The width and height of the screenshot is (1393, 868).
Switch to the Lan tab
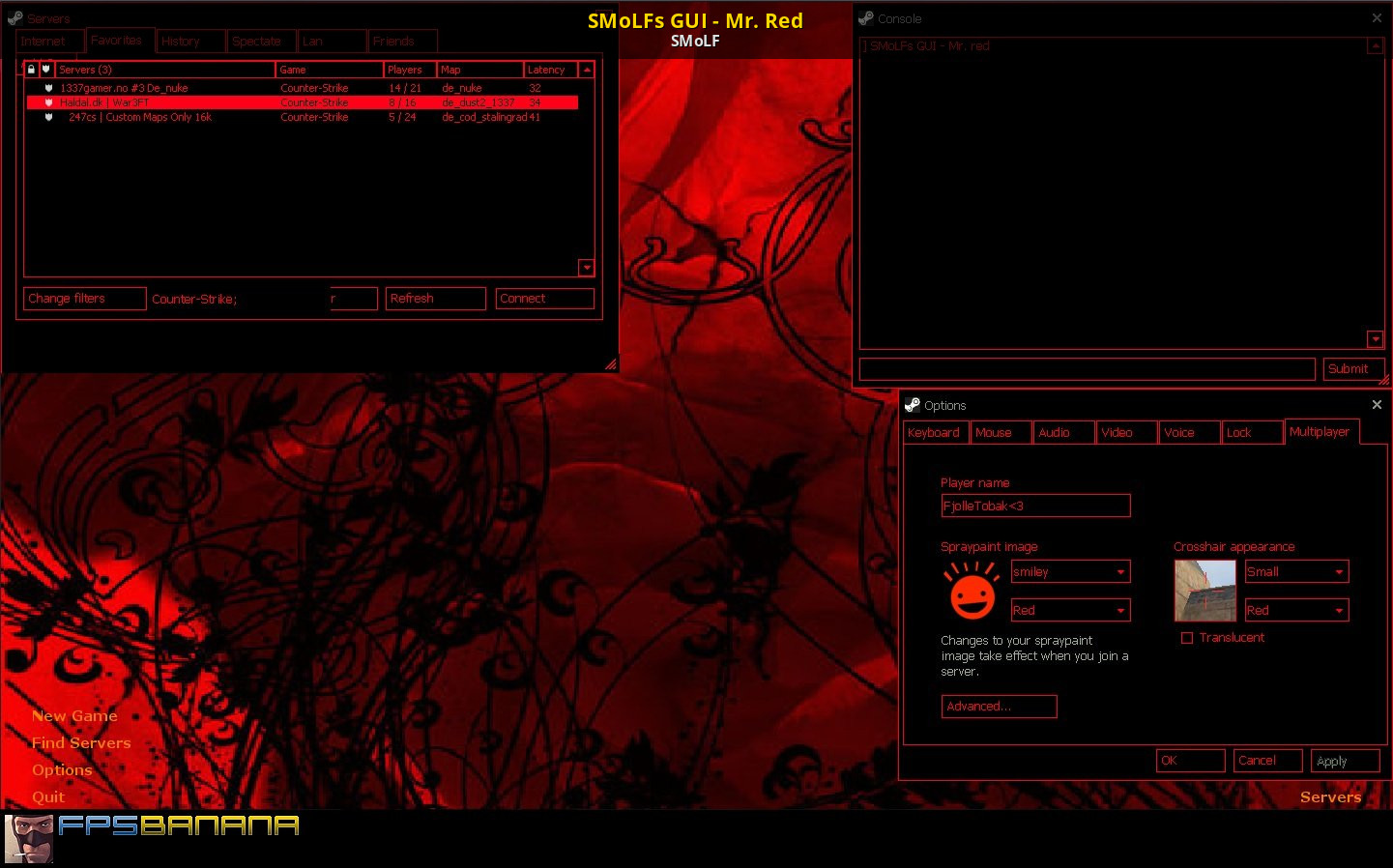(332, 42)
